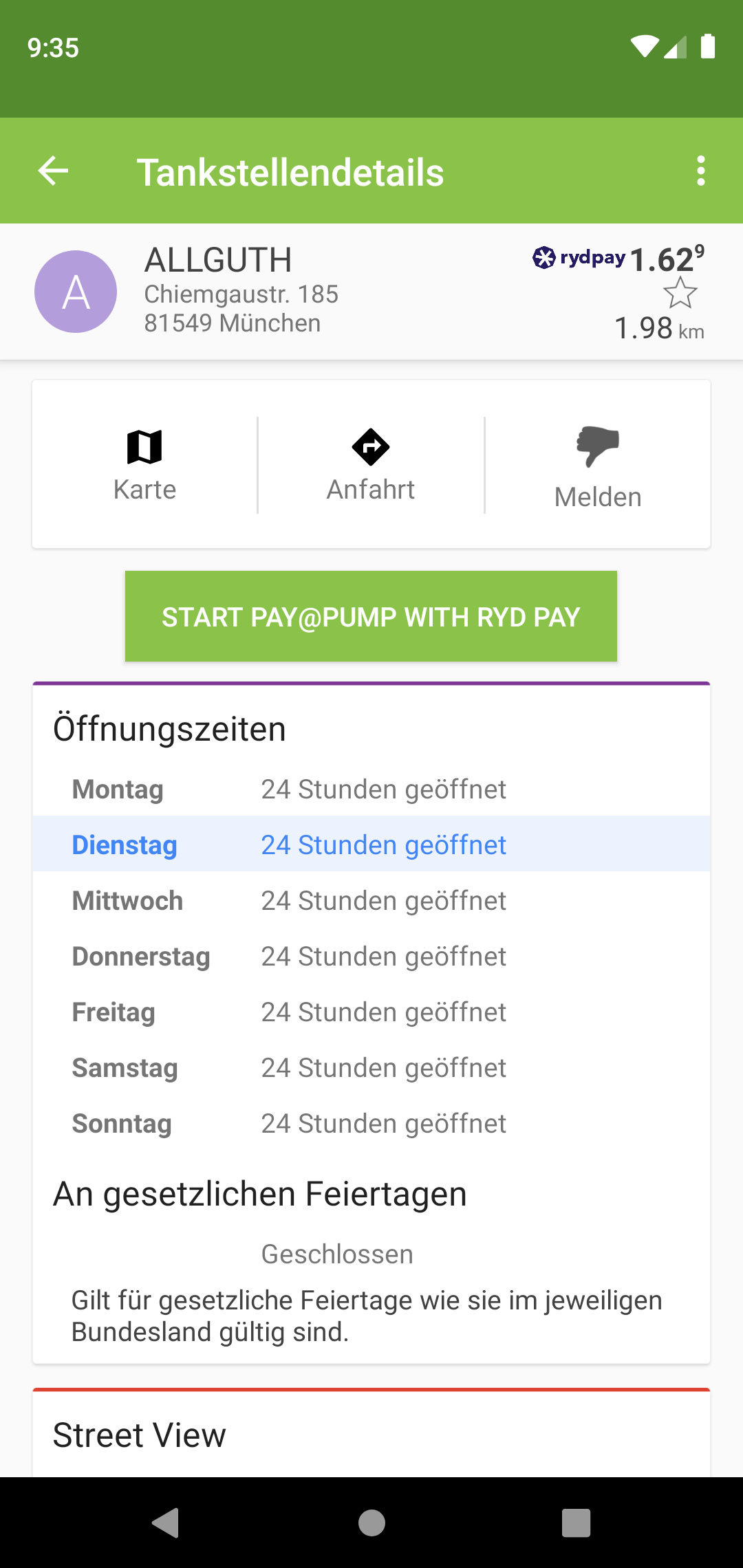Open the Karte map icon
Image resolution: width=743 pixels, height=1568 pixels.
(144, 448)
